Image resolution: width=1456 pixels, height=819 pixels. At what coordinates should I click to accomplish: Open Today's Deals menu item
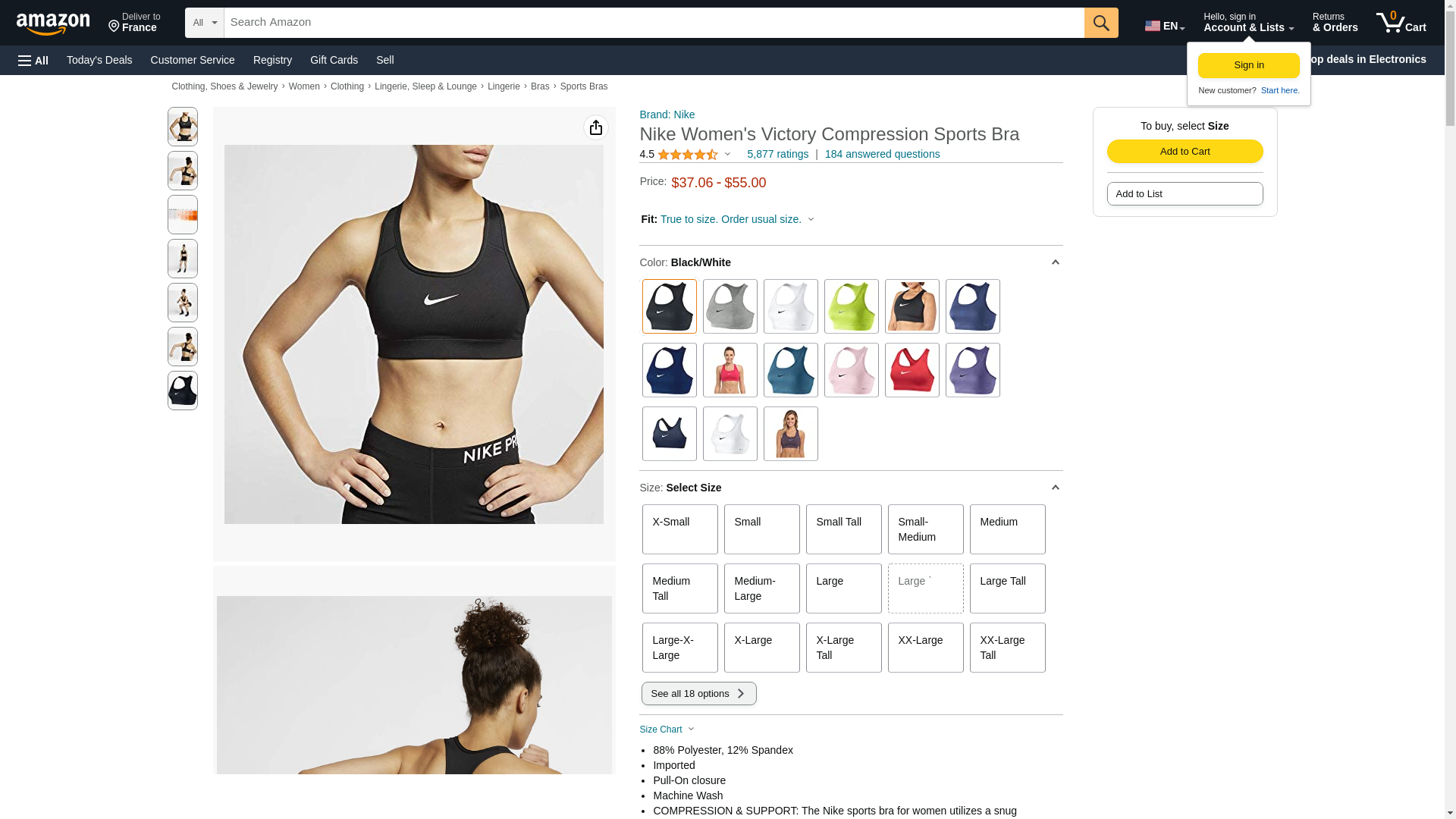(99, 60)
